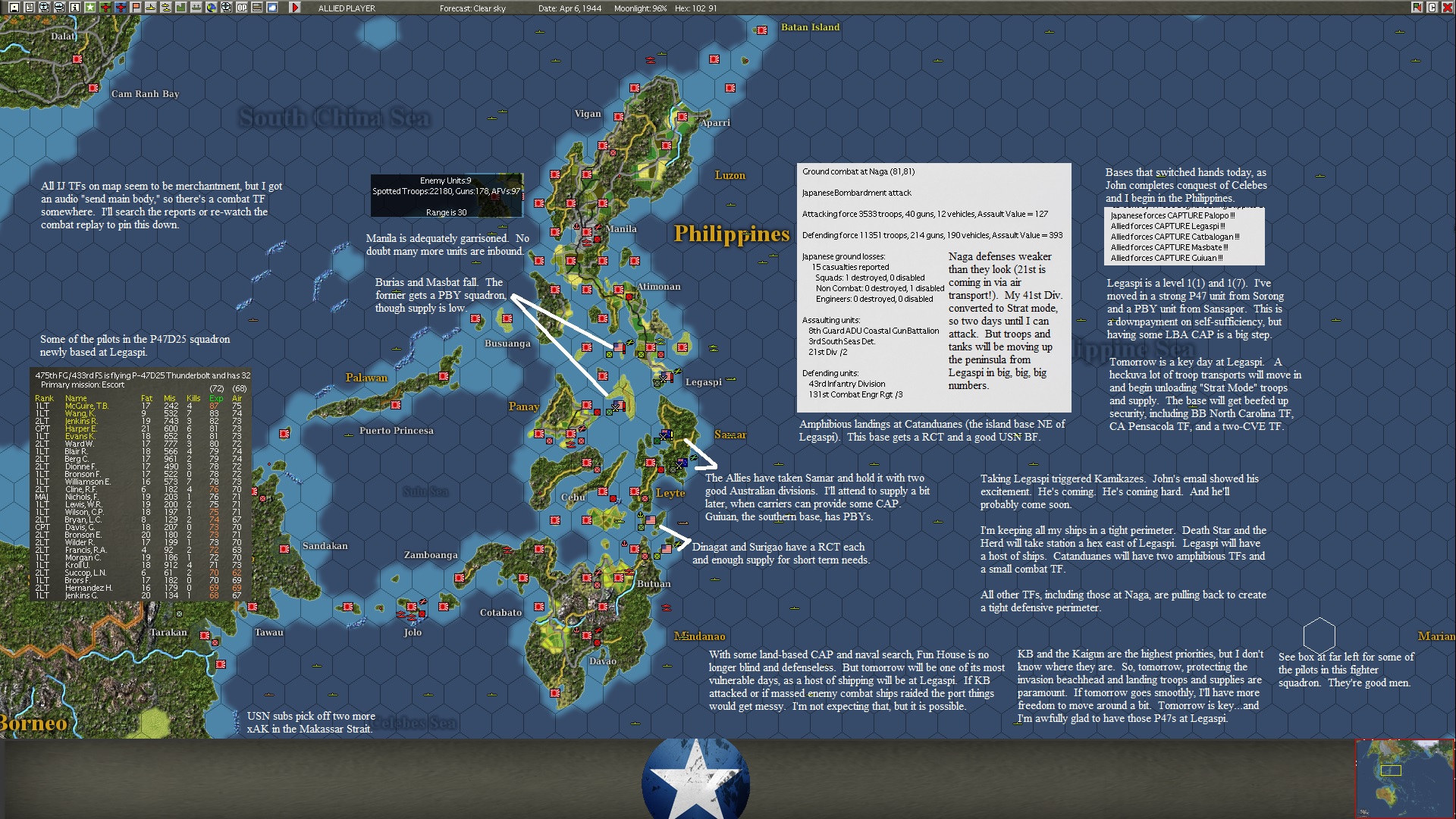Image resolution: width=1456 pixels, height=819 pixels.
Task: Open the weather cloud forecast icon
Action: coord(272,8)
